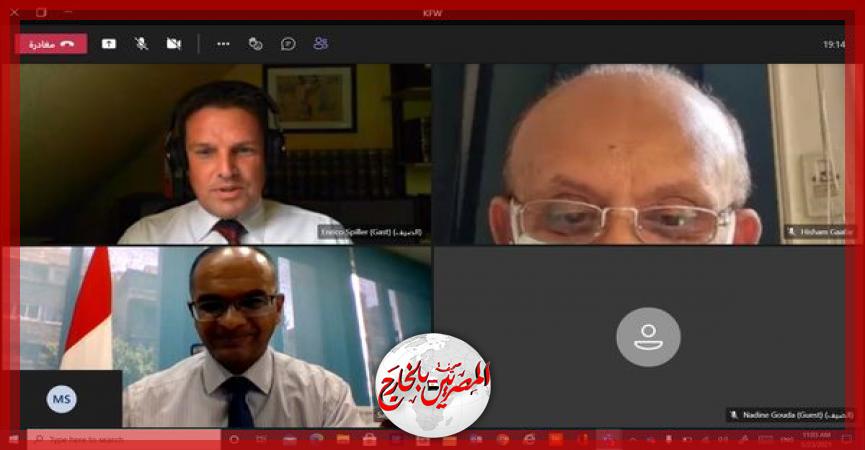The height and width of the screenshot is (450, 865).
Task: Click the KFW window title
Action: click(x=432, y=13)
